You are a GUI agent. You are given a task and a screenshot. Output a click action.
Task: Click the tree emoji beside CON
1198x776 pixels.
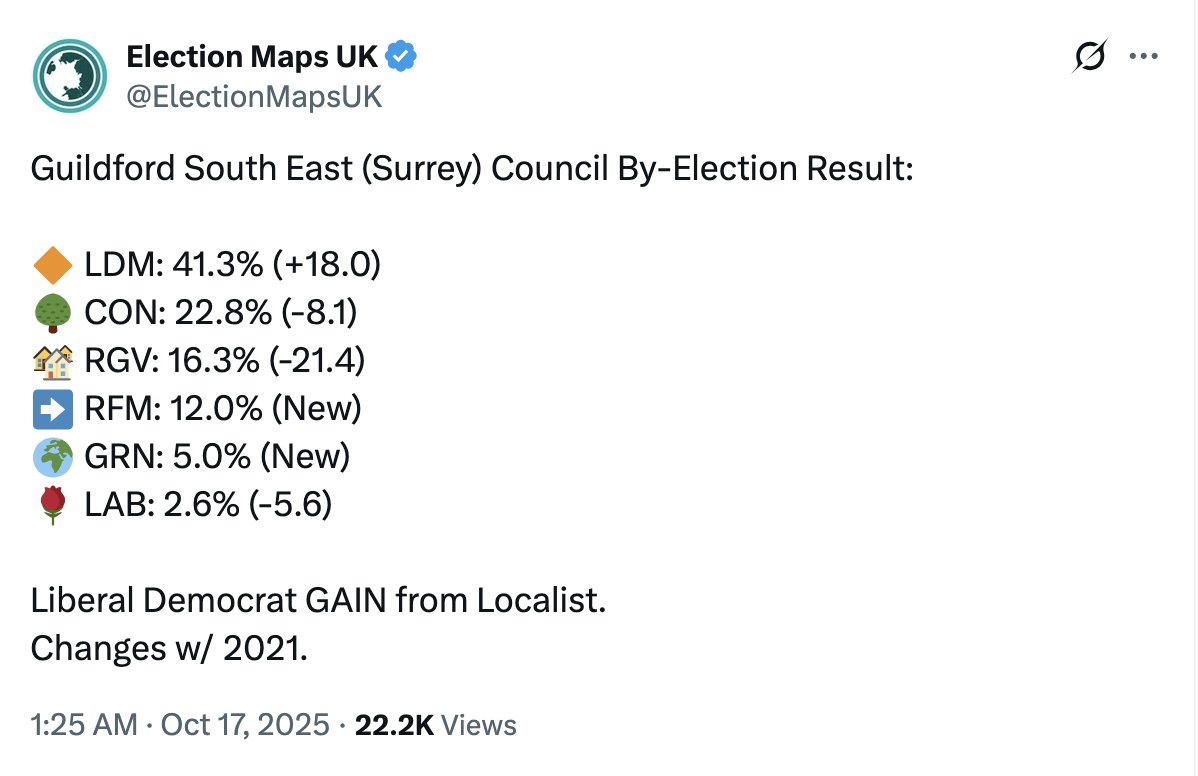click(52, 313)
